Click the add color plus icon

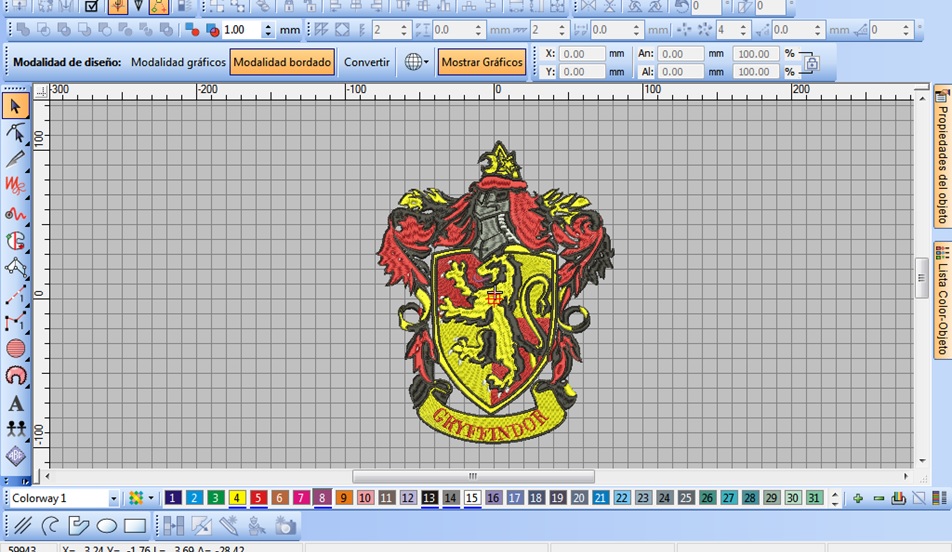coord(857,498)
